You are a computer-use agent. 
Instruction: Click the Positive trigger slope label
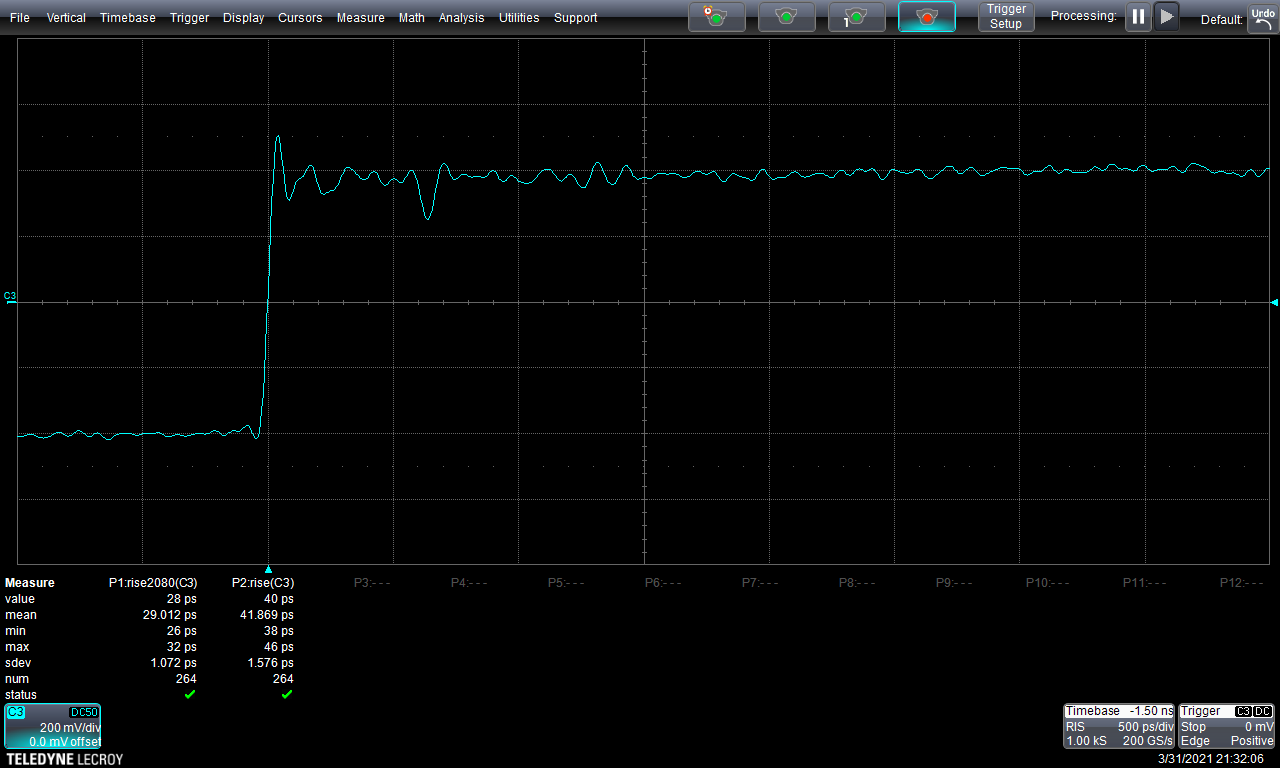[1251, 741]
